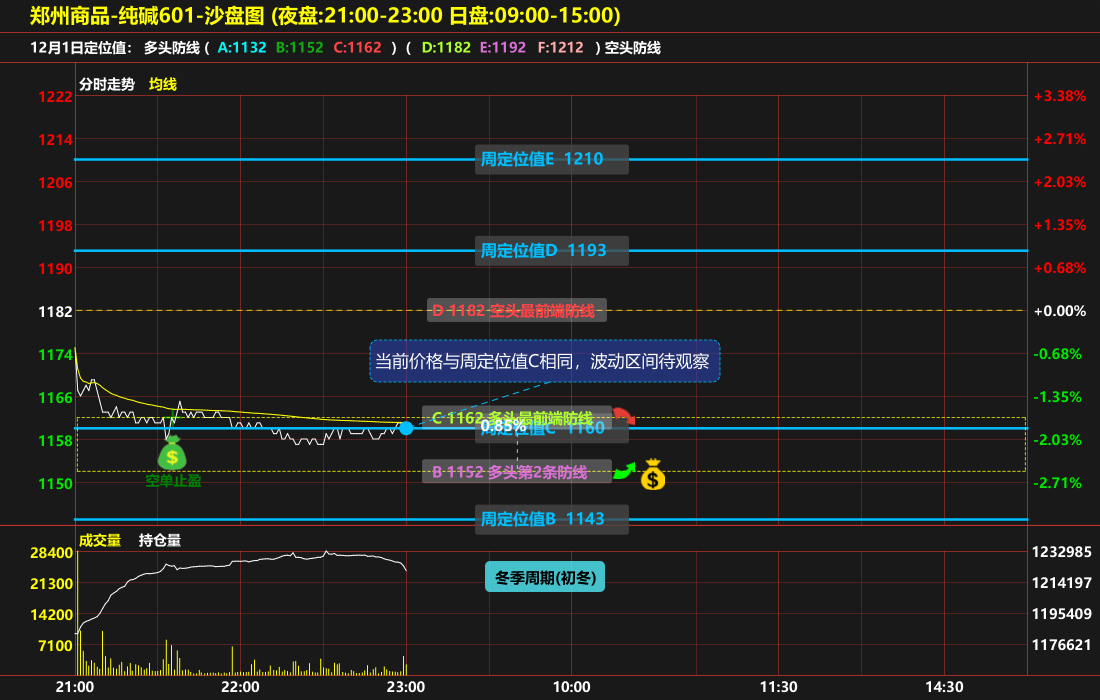Click the 周定位值E 1210 label
The width and height of the screenshot is (1100, 700).
pos(552,159)
